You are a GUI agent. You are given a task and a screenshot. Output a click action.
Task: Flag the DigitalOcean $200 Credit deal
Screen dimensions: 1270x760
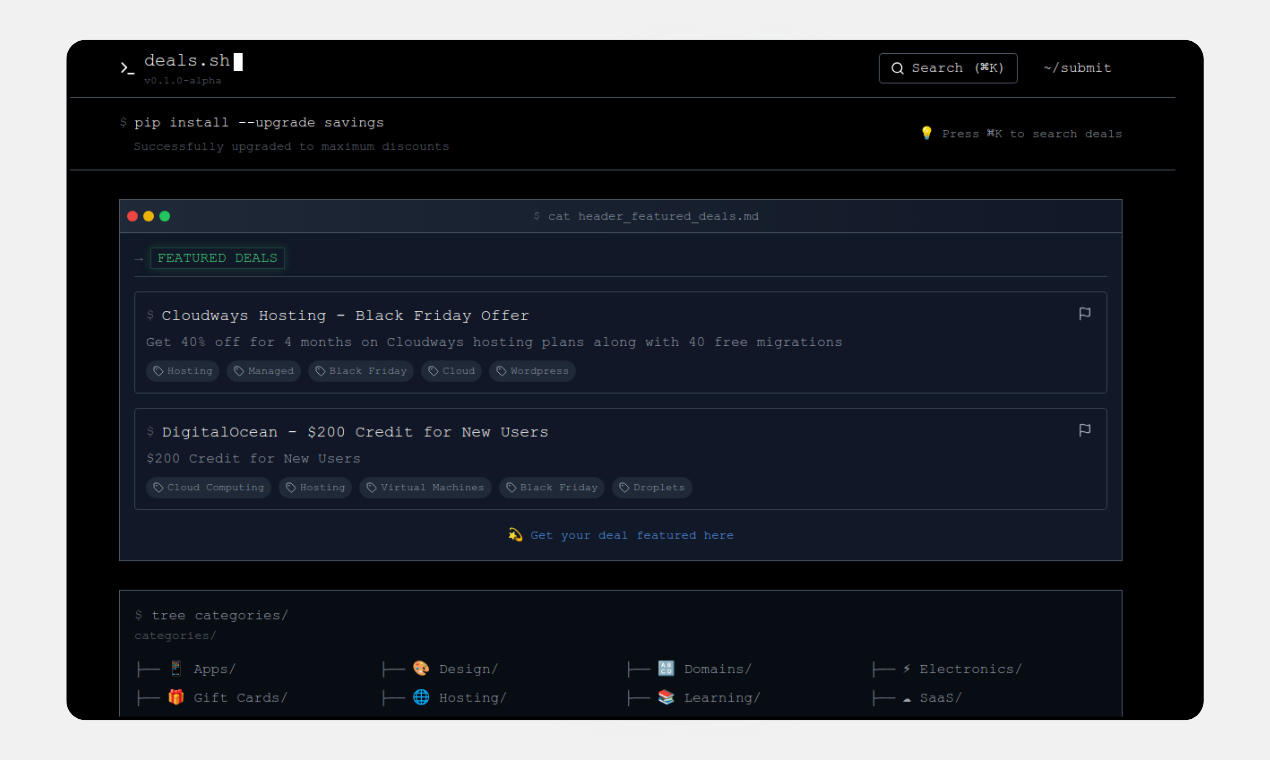point(1085,430)
